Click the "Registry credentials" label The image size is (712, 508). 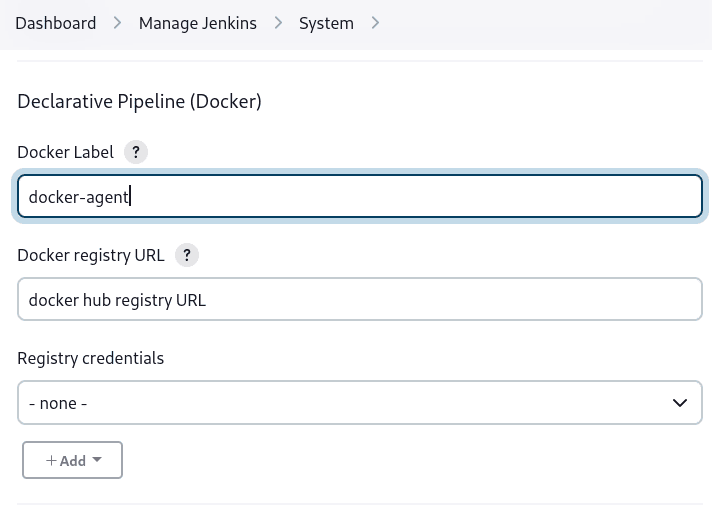pyautogui.click(x=91, y=358)
